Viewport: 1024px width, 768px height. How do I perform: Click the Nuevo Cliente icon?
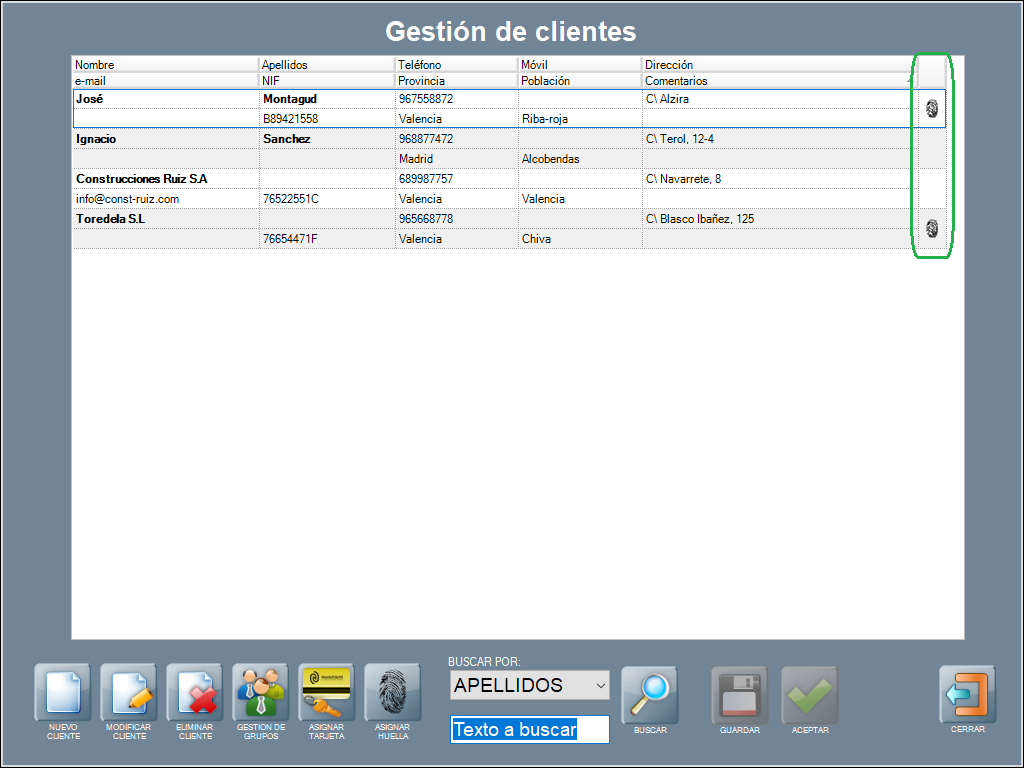(63, 693)
